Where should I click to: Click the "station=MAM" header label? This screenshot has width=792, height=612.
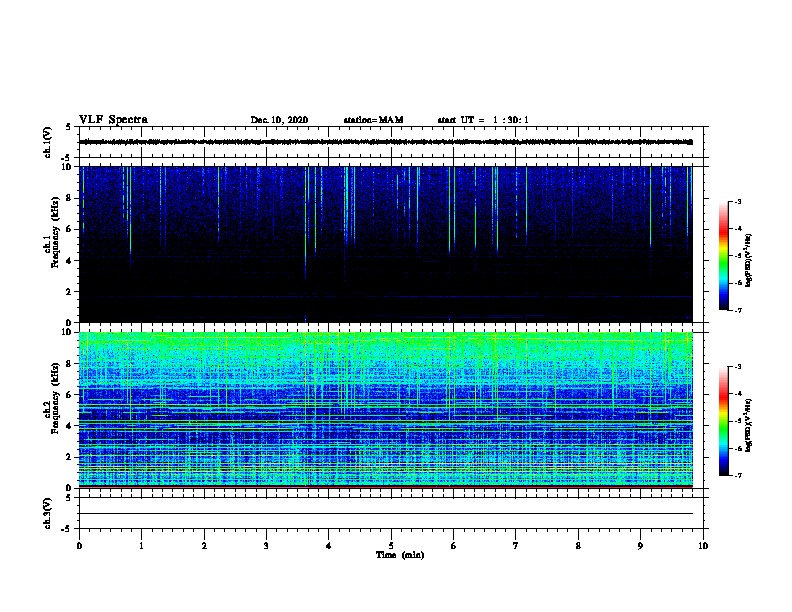pos(373,120)
